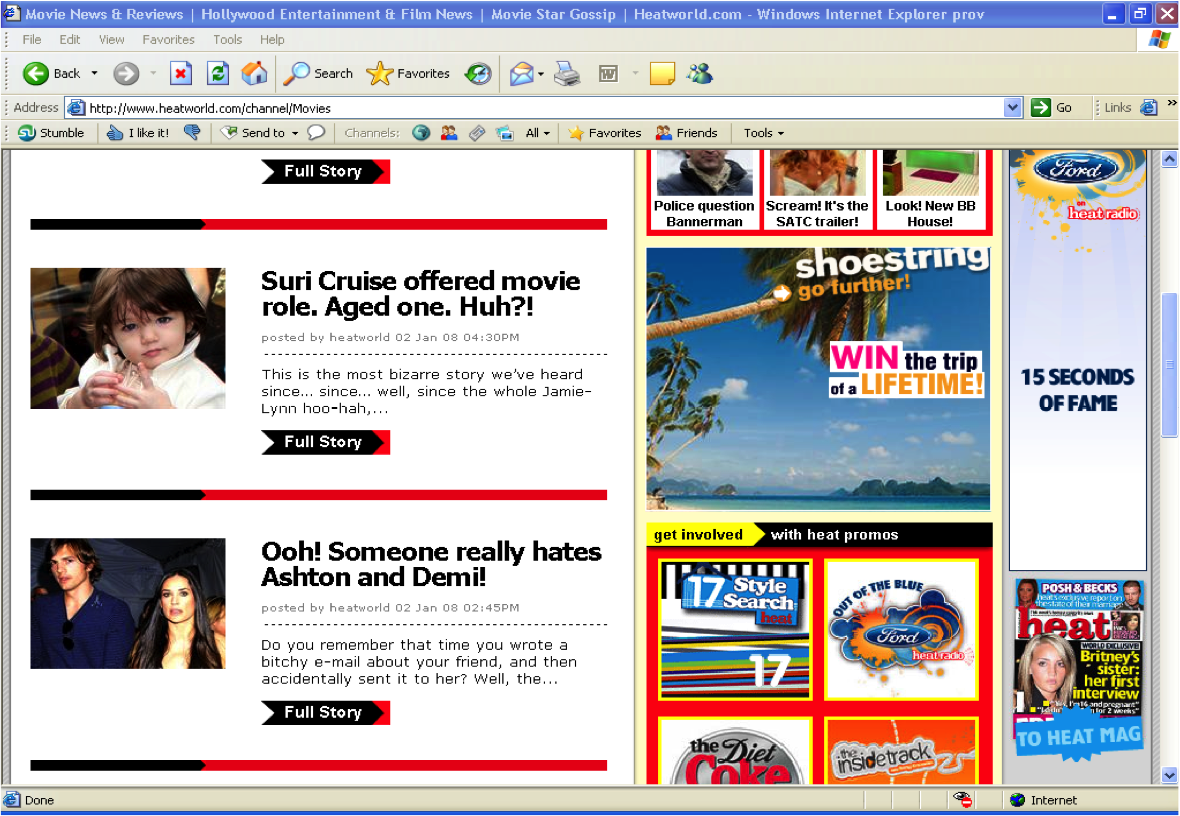Open the File menu
Viewport: 1180px width, 816px height.
[32, 39]
